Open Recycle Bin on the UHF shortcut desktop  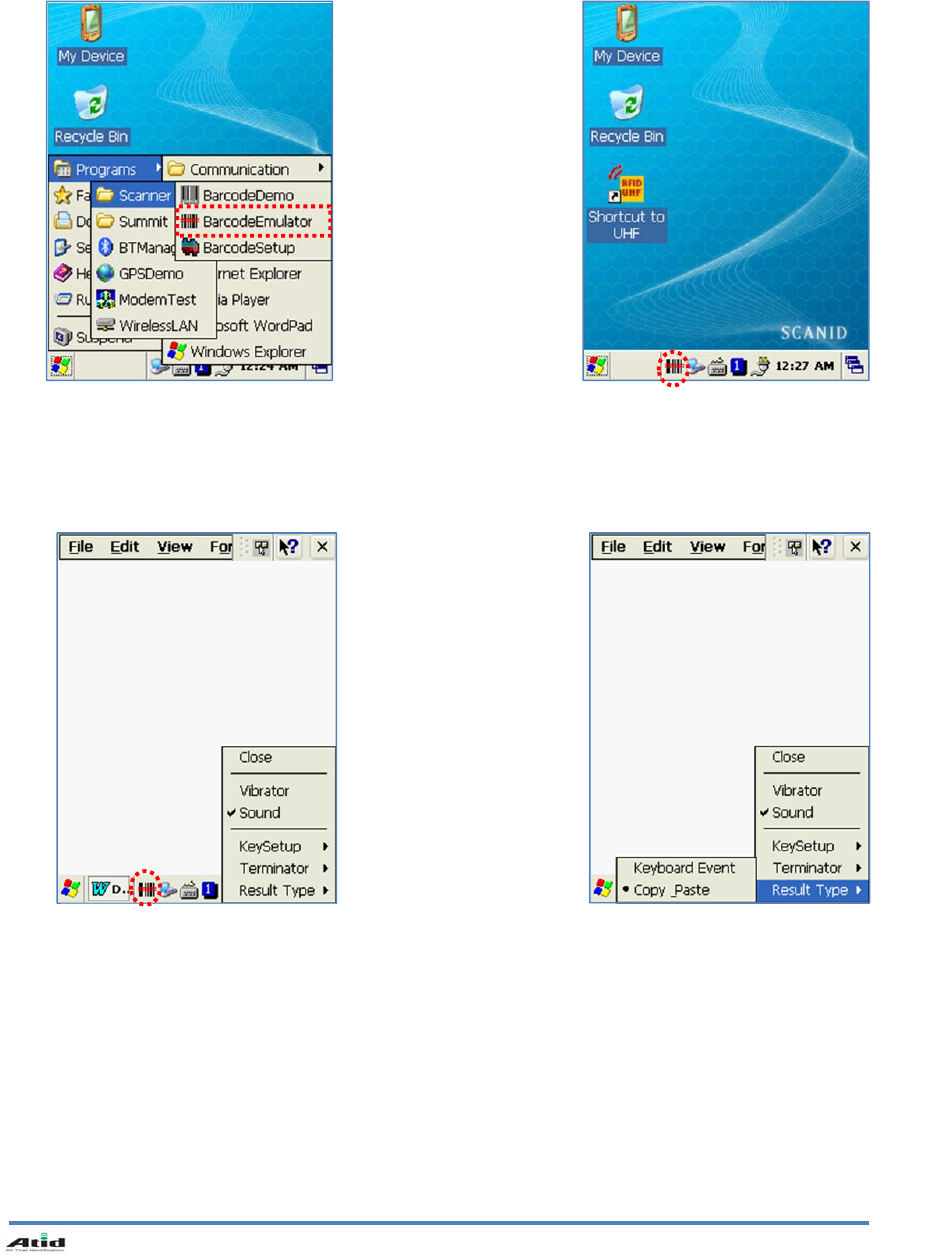pyautogui.click(x=627, y=115)
